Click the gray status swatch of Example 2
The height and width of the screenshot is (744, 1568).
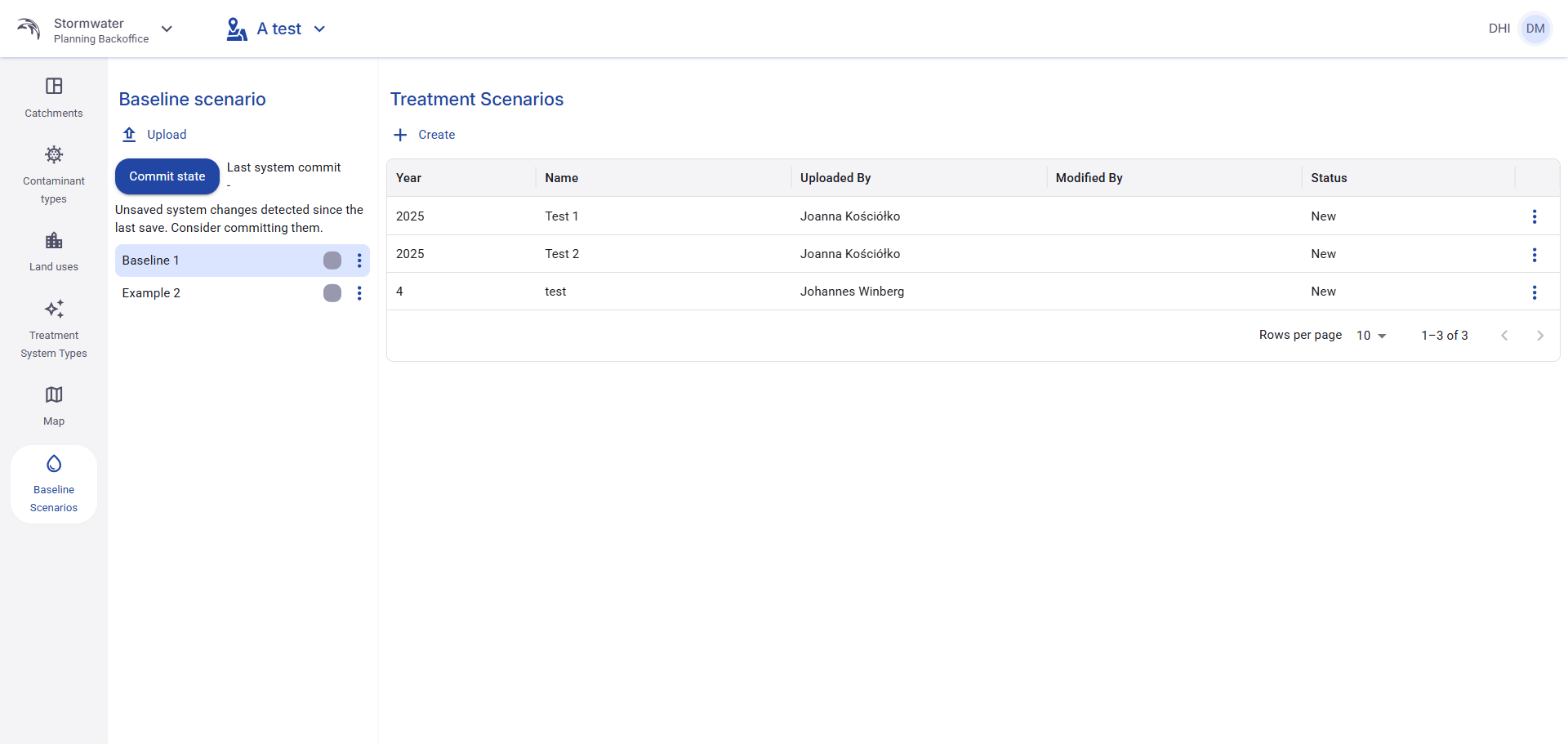click(332, 293)
